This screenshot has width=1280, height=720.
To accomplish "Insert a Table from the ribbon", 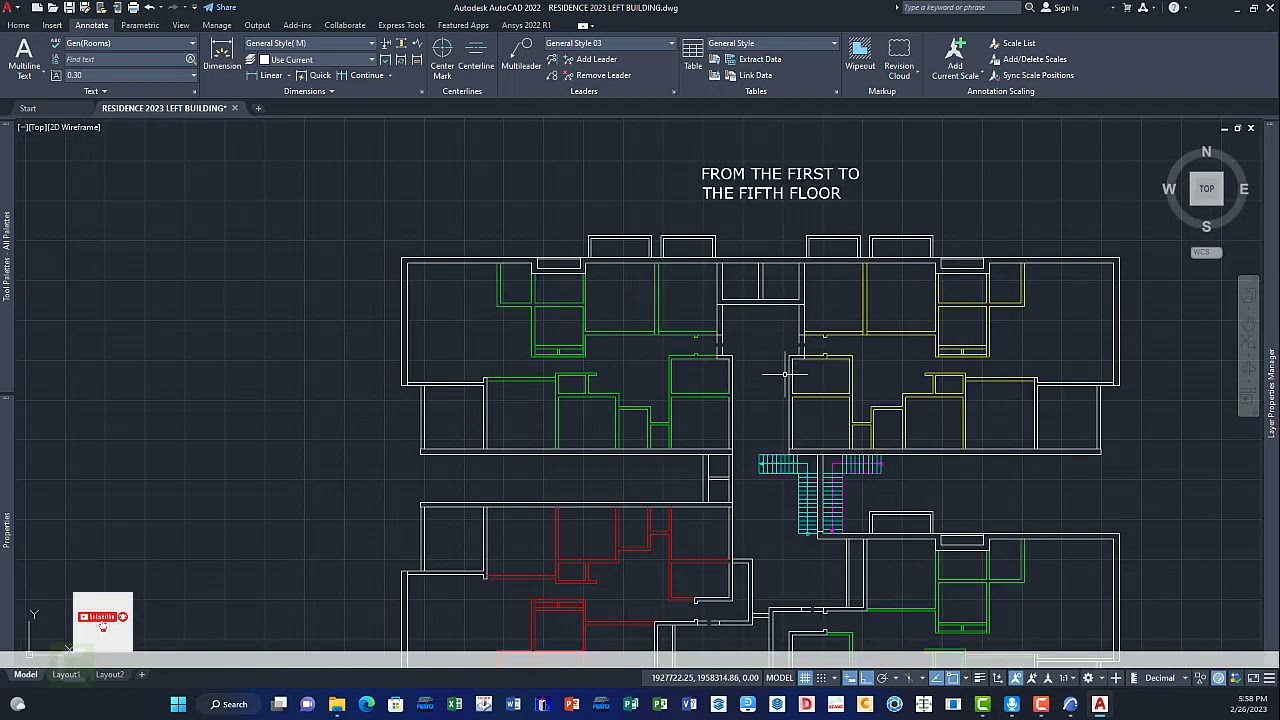I will click(693, 55).
